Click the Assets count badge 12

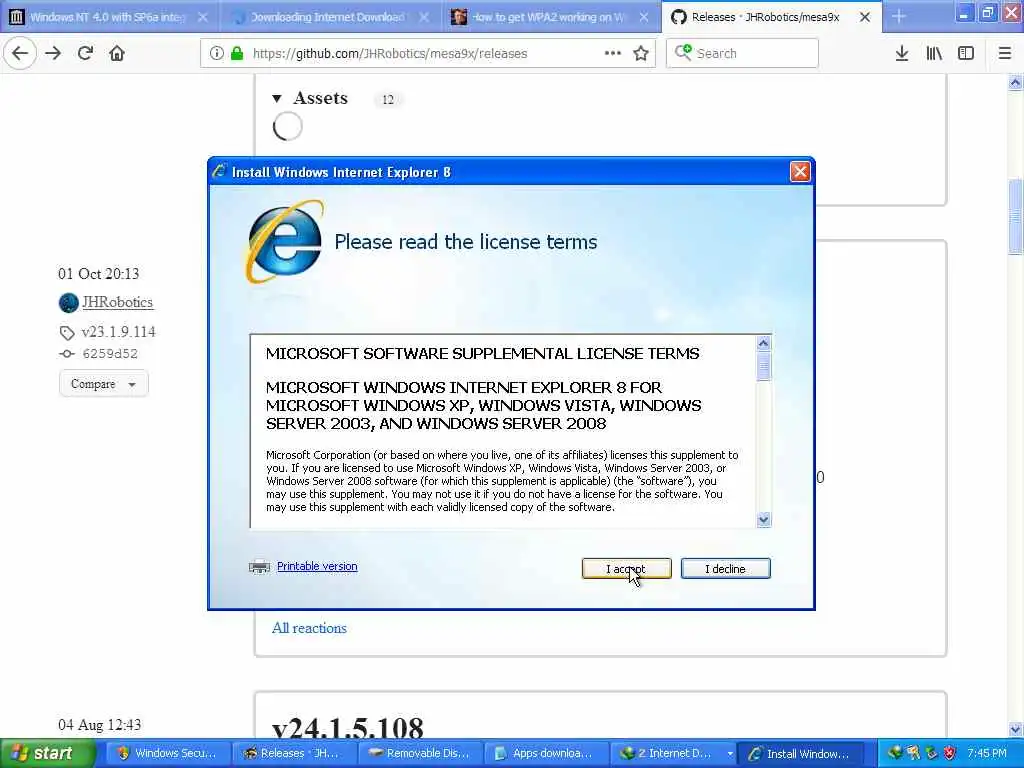click(x=388, y=99)
